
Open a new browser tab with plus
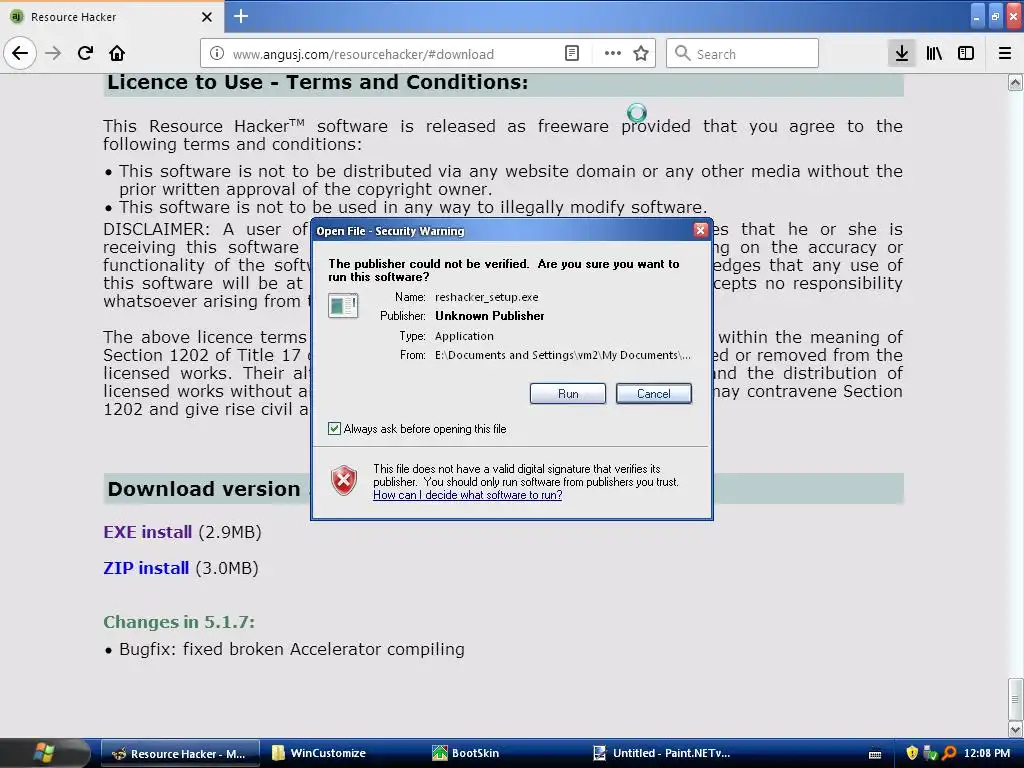(x=241, y=16)
